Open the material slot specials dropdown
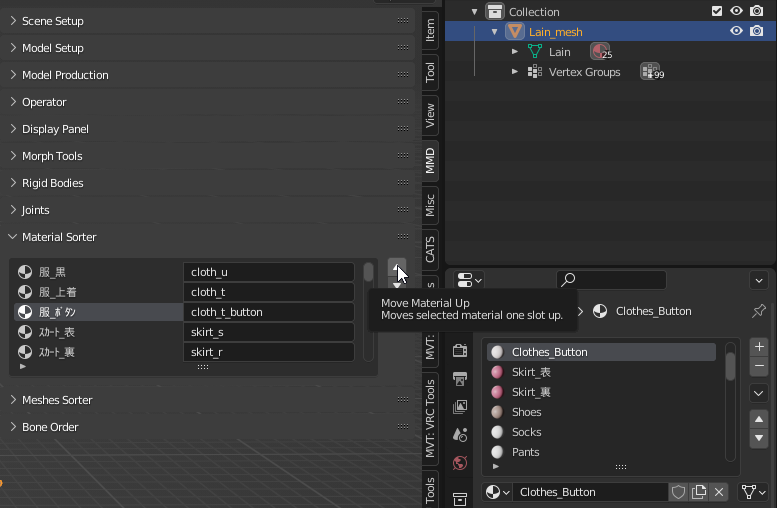This screenshot has width=777, height=508. [759, 393]
